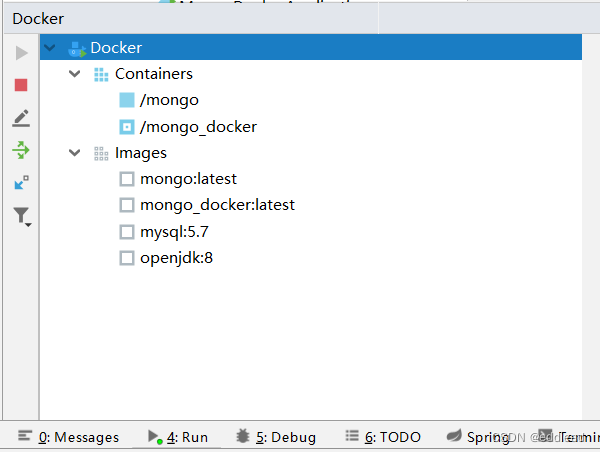Screen dimensions: 600x452
Task: Stop the Docker connection with red square
Action: coord(21,85)
